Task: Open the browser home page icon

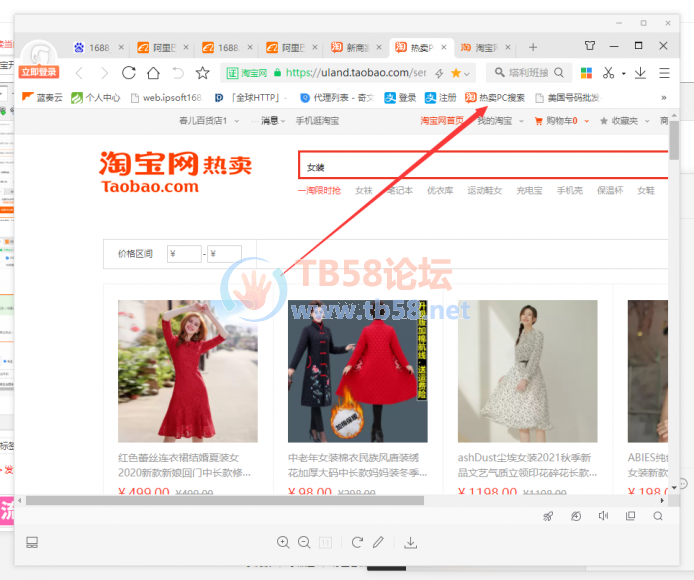Action: tap(153, 73)
